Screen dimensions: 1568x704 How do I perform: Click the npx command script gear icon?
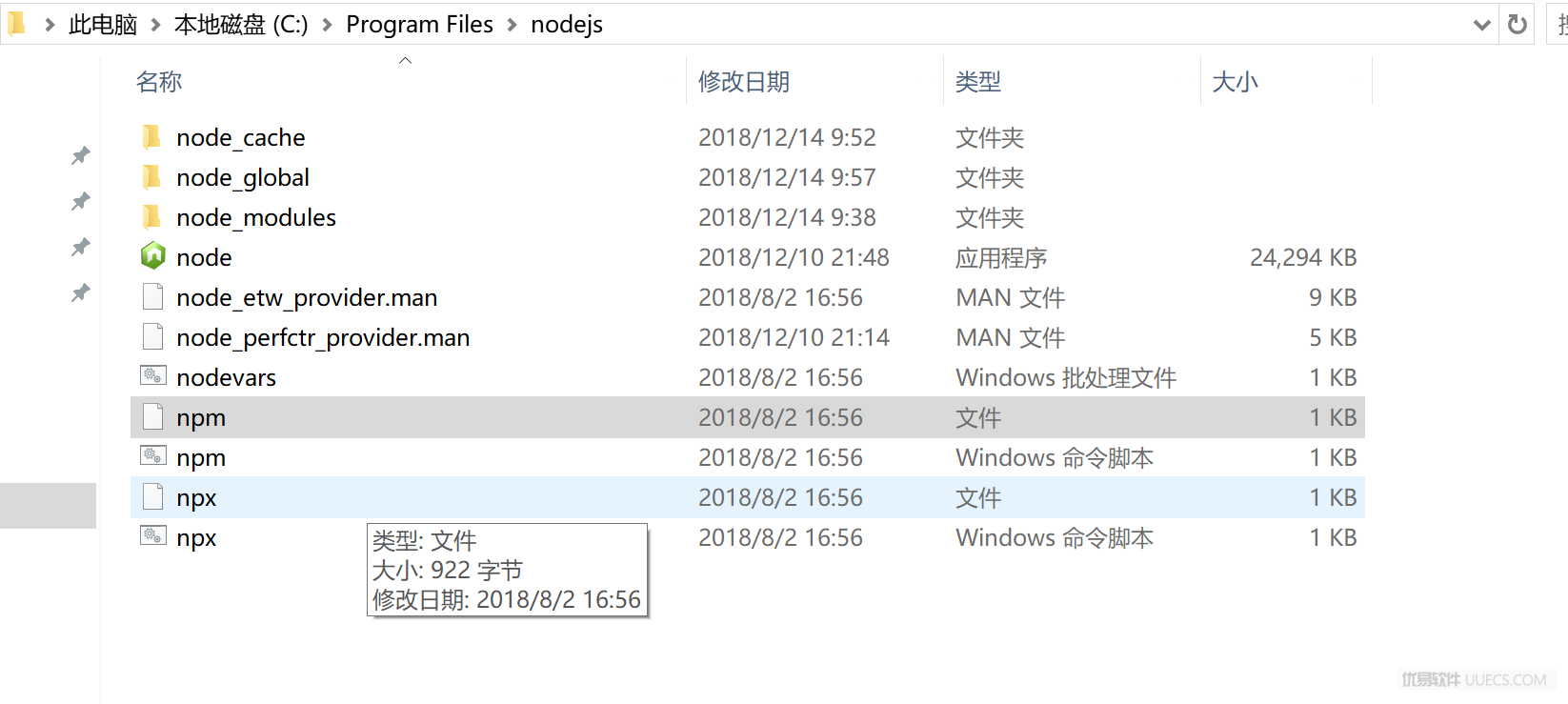(x=153, y=536)
